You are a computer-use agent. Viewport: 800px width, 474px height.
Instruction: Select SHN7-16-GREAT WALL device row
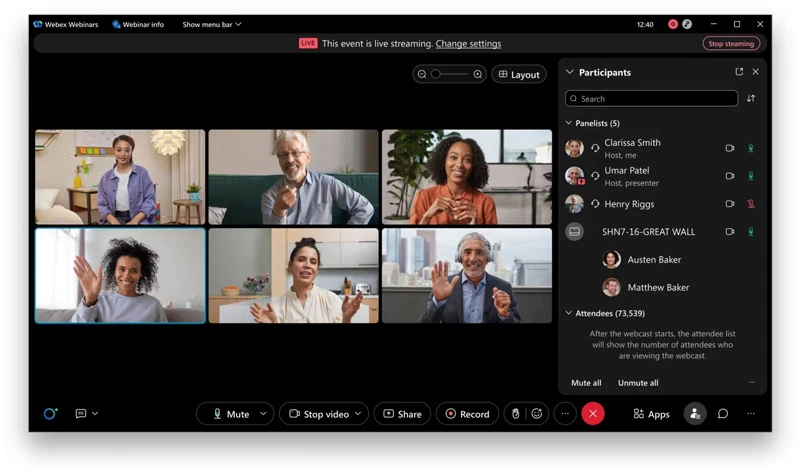tap(662, 232)
